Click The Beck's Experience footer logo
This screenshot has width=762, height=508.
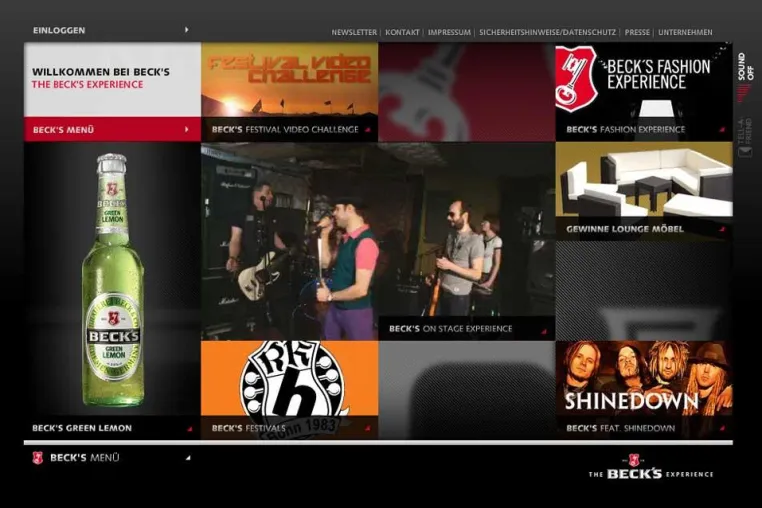651,467
